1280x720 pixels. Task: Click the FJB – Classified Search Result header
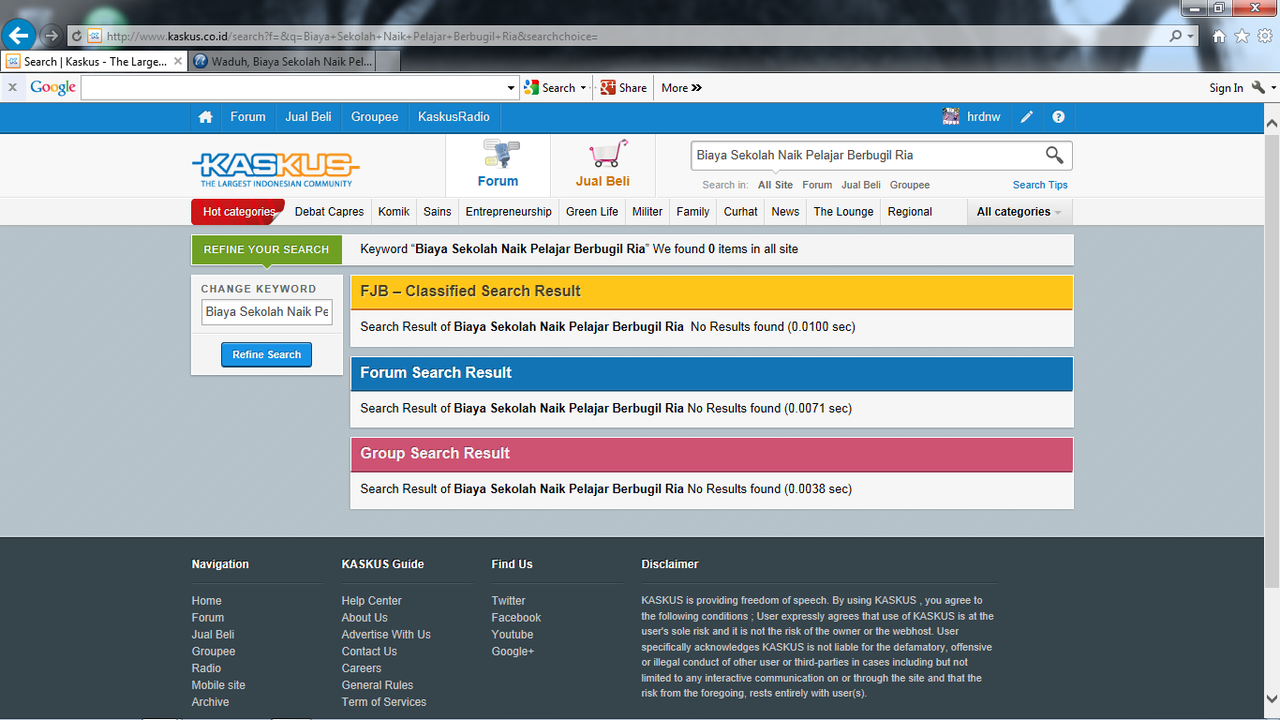tap(711, 291)
